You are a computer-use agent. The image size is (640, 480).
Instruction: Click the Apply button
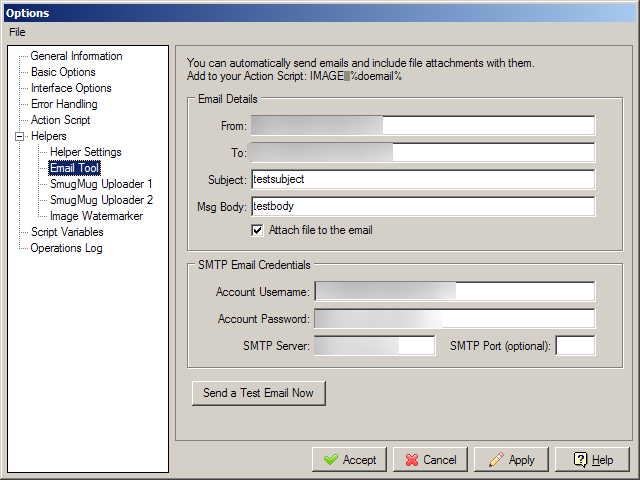click(511, 460)
